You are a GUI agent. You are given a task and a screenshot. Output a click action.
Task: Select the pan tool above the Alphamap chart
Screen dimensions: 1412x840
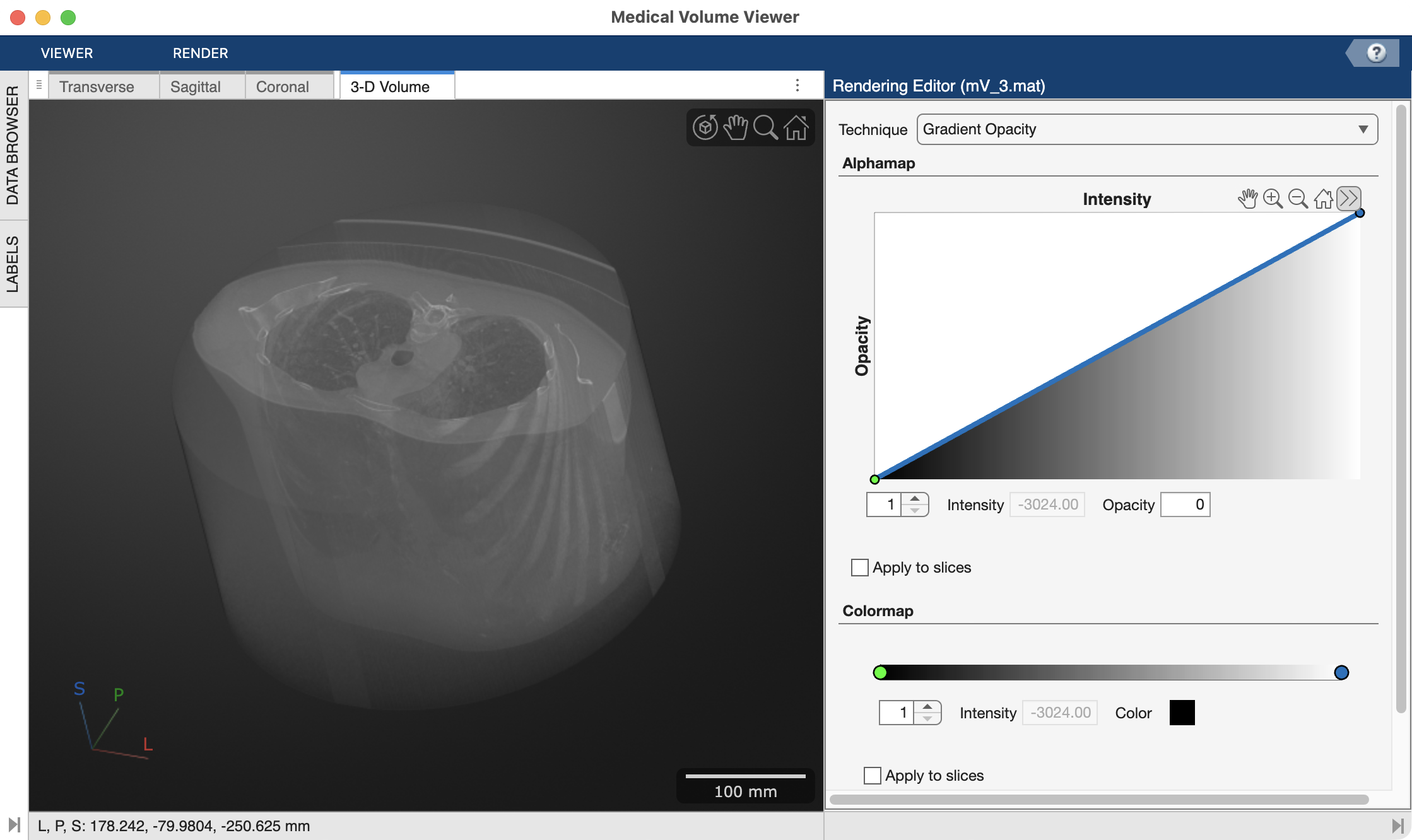1248,199
